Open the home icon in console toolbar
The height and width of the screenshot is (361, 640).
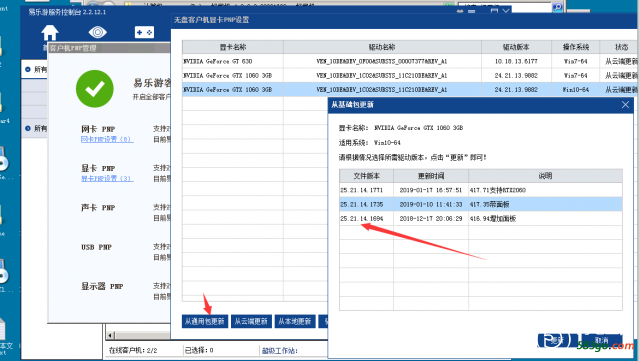point(50,33)
